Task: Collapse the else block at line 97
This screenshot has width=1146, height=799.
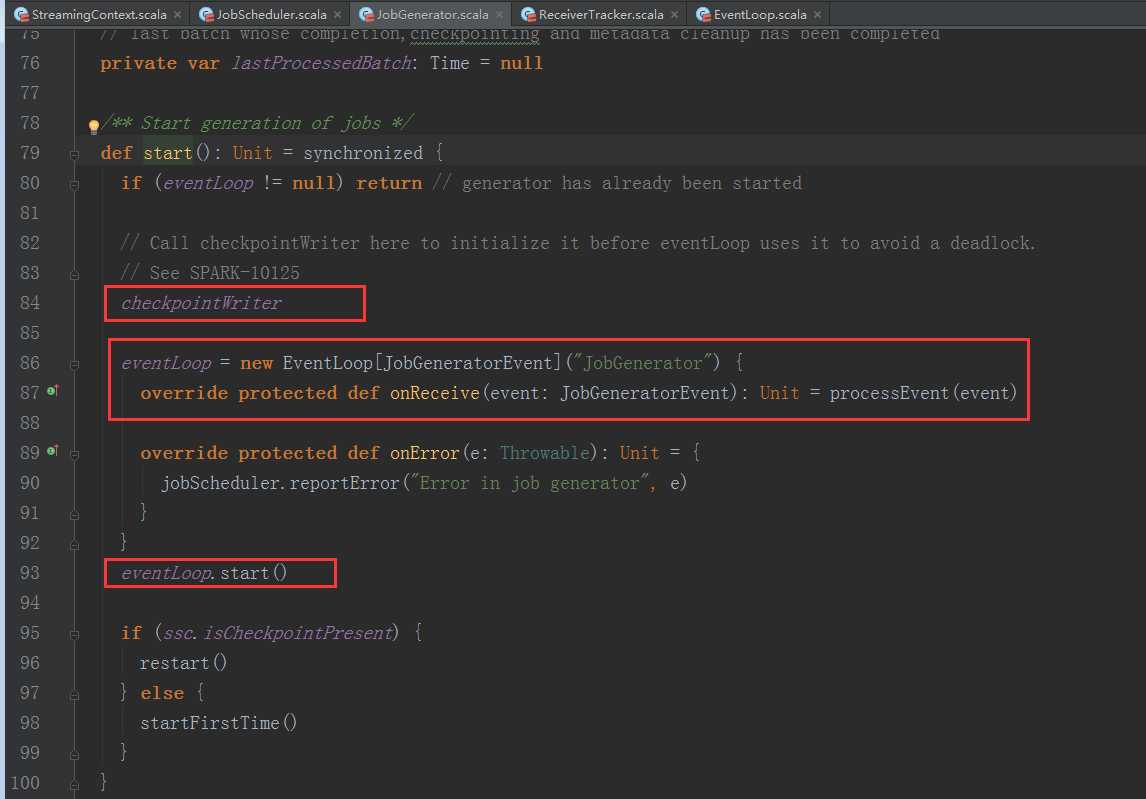Action: point(74,695)
